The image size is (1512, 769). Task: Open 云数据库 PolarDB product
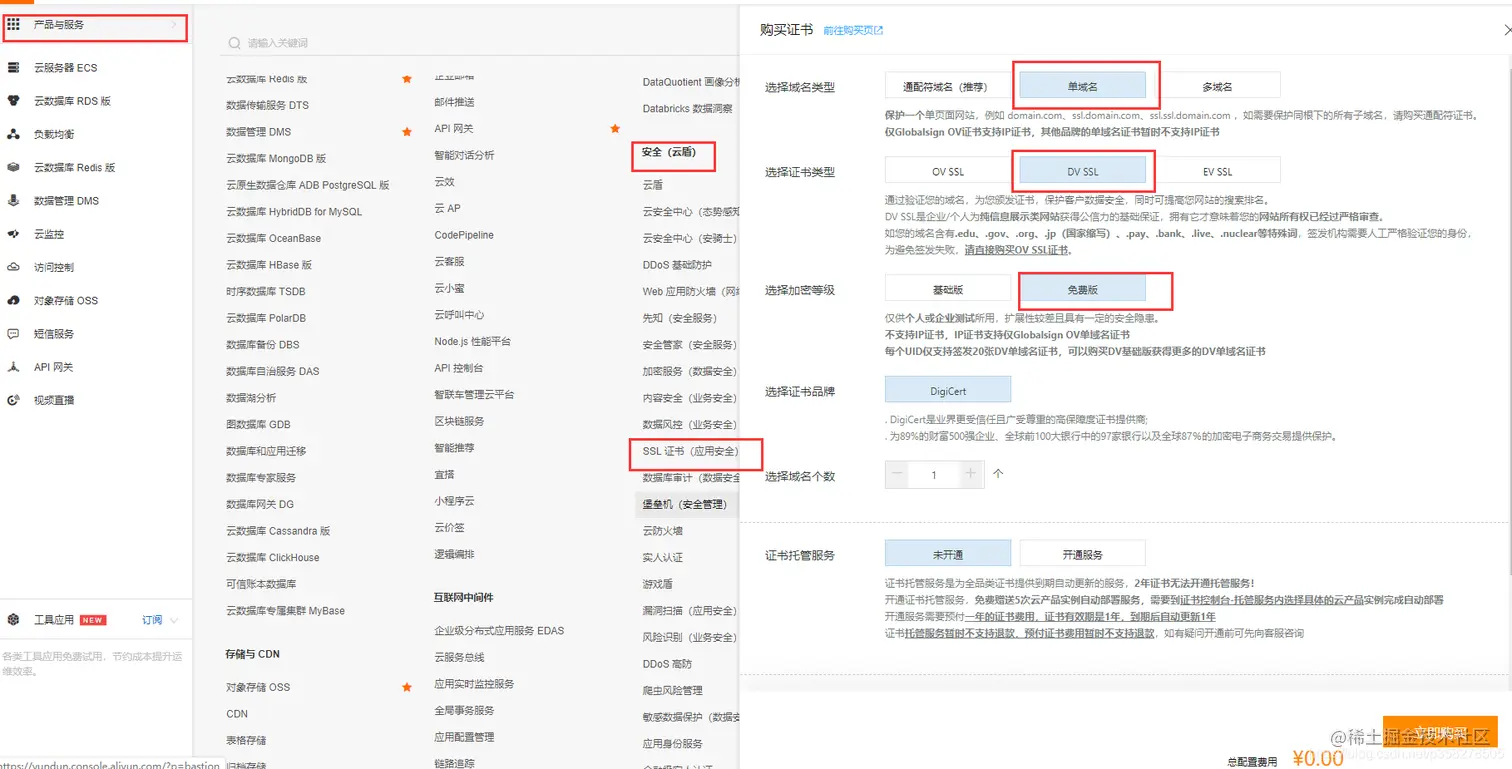pyautogui.click(x=266, y=318)
